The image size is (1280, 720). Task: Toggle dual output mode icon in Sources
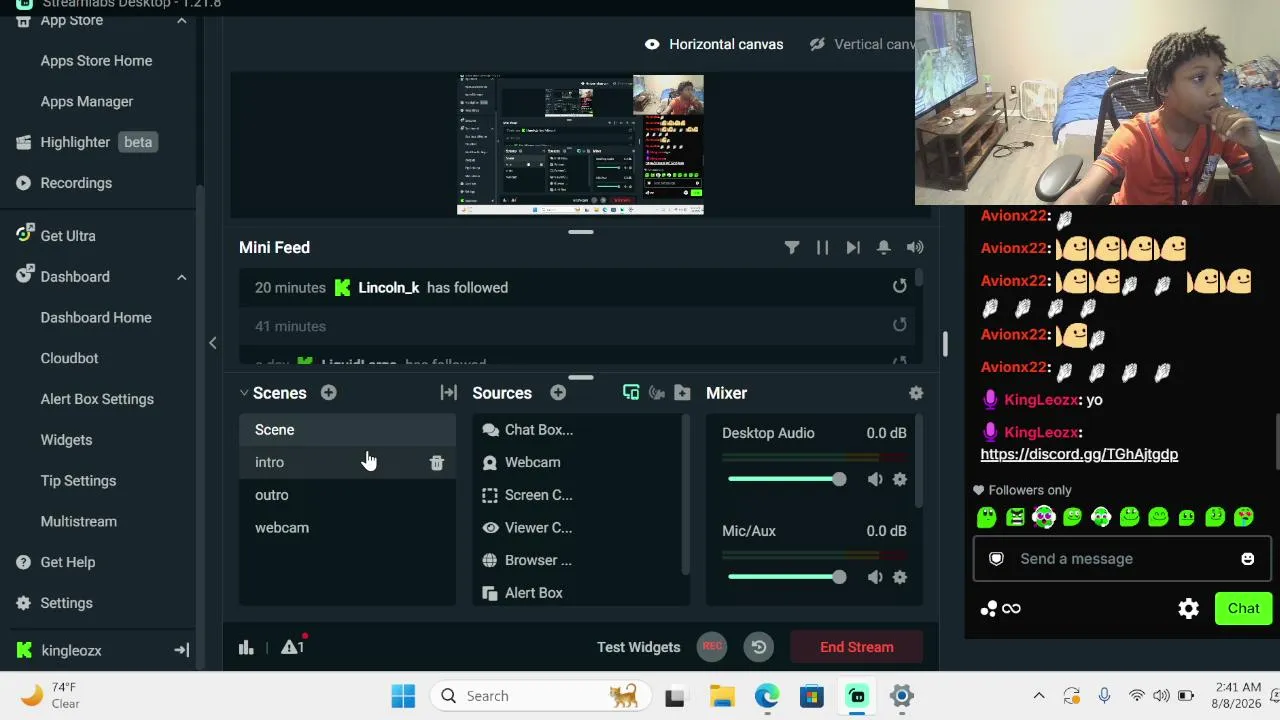(x=631, y=393)
